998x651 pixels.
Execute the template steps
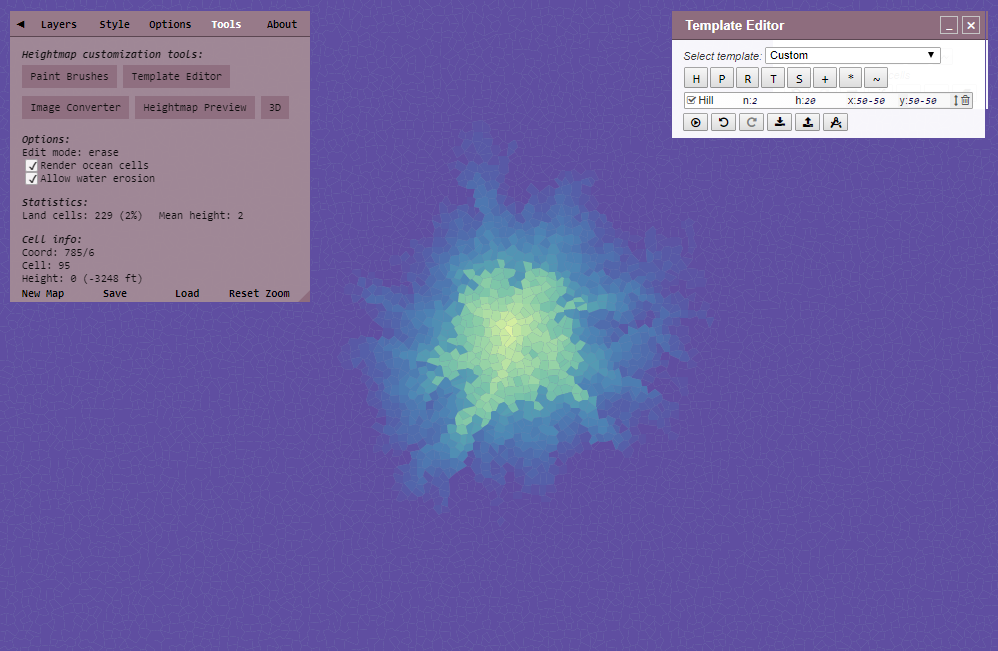[696, 122]
